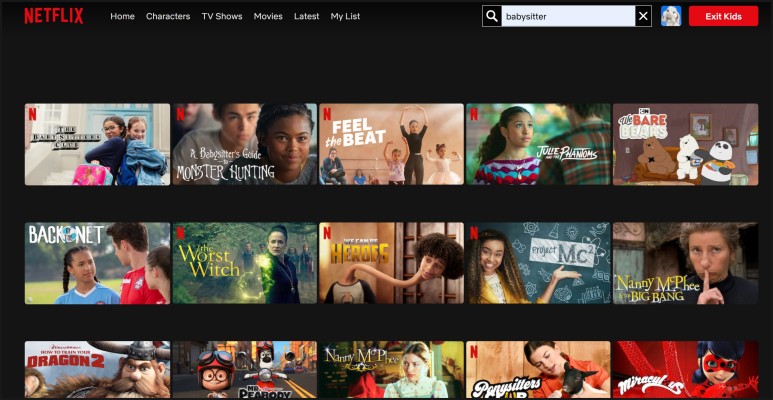Screen dimensions: 773x400
Task: Go to the Home menu item
Action: coord(122,16)
